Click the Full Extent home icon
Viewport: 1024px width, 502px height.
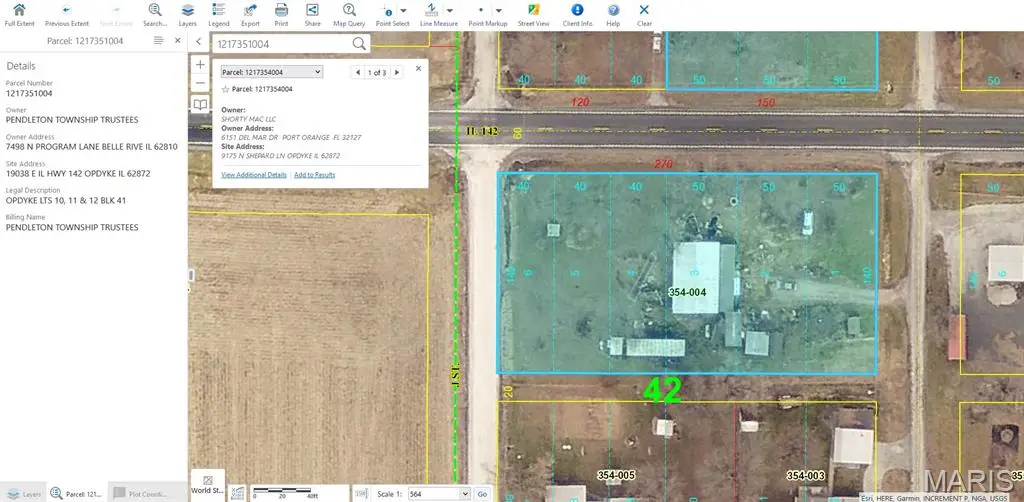(x=17, y=11)
